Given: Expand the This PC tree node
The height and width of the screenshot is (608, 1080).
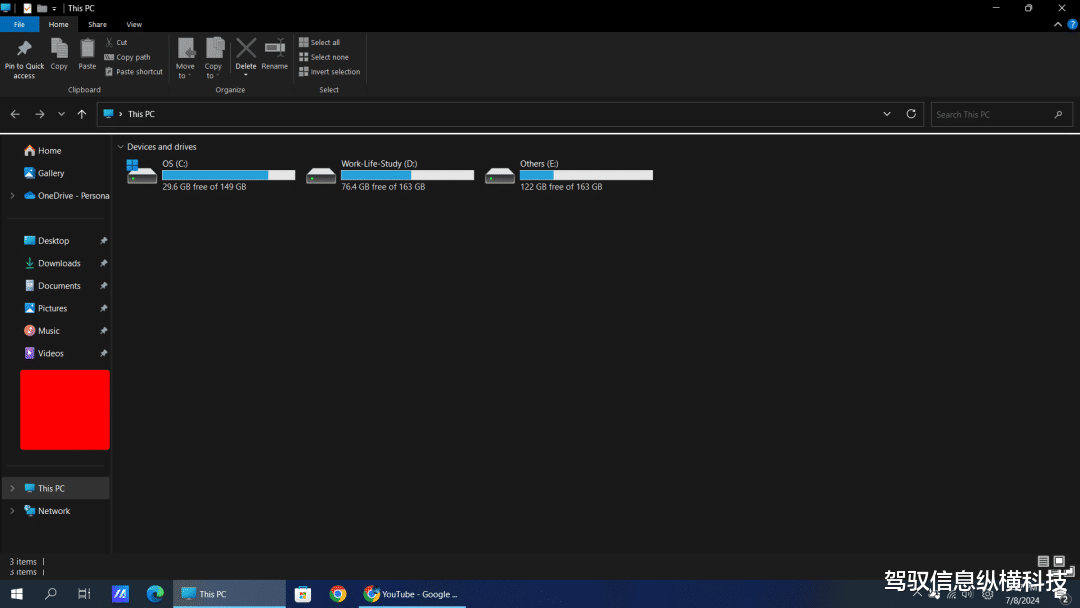Looking at the screenshot, I should (12, 488).
